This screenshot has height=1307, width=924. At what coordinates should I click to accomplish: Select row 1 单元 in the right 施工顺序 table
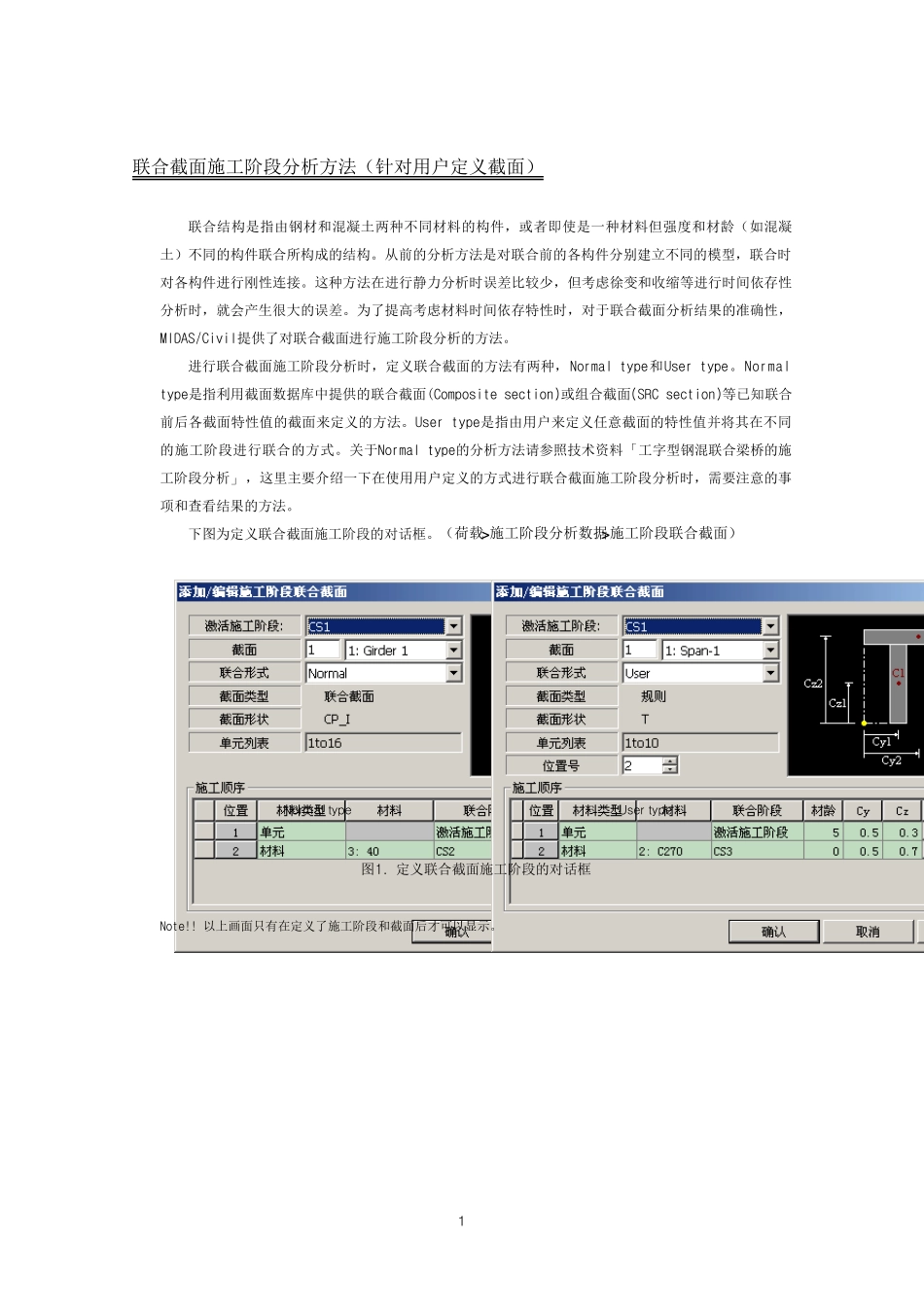598,832
